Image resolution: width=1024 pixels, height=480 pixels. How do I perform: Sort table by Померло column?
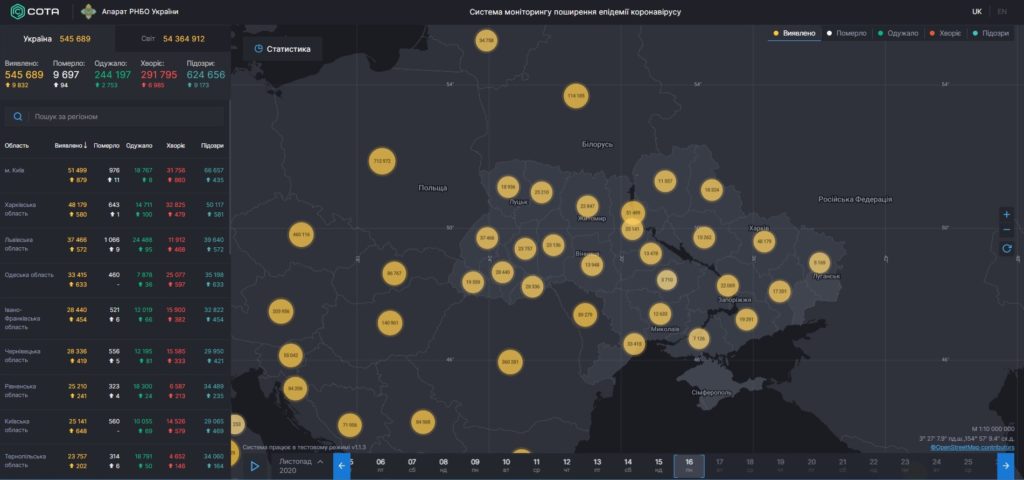tap(106, 146)
